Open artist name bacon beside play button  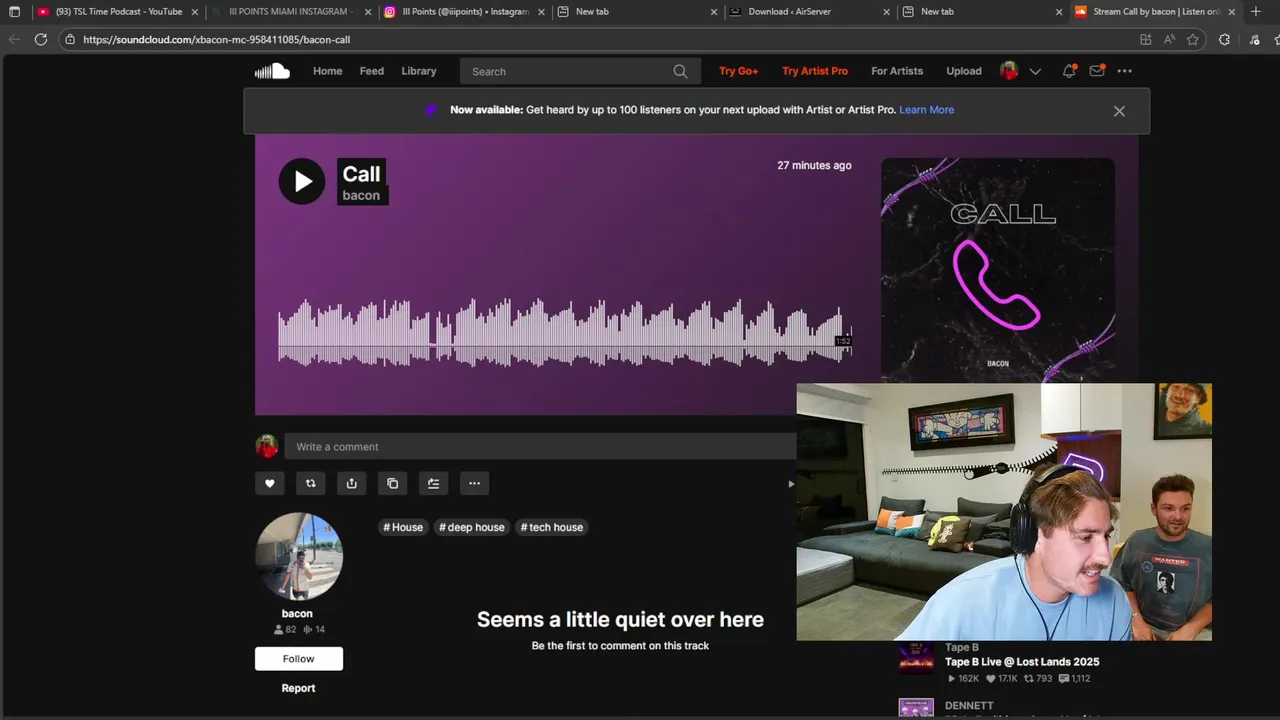pyautogui.click(x=361, y=196)
